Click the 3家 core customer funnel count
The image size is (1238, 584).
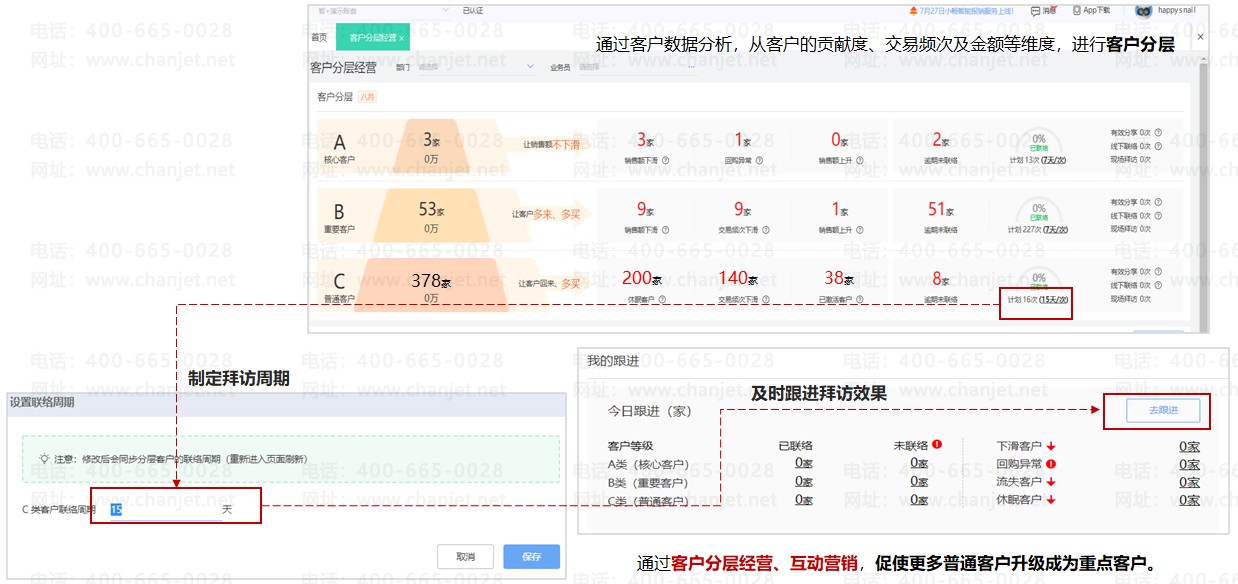coord(432,140)
